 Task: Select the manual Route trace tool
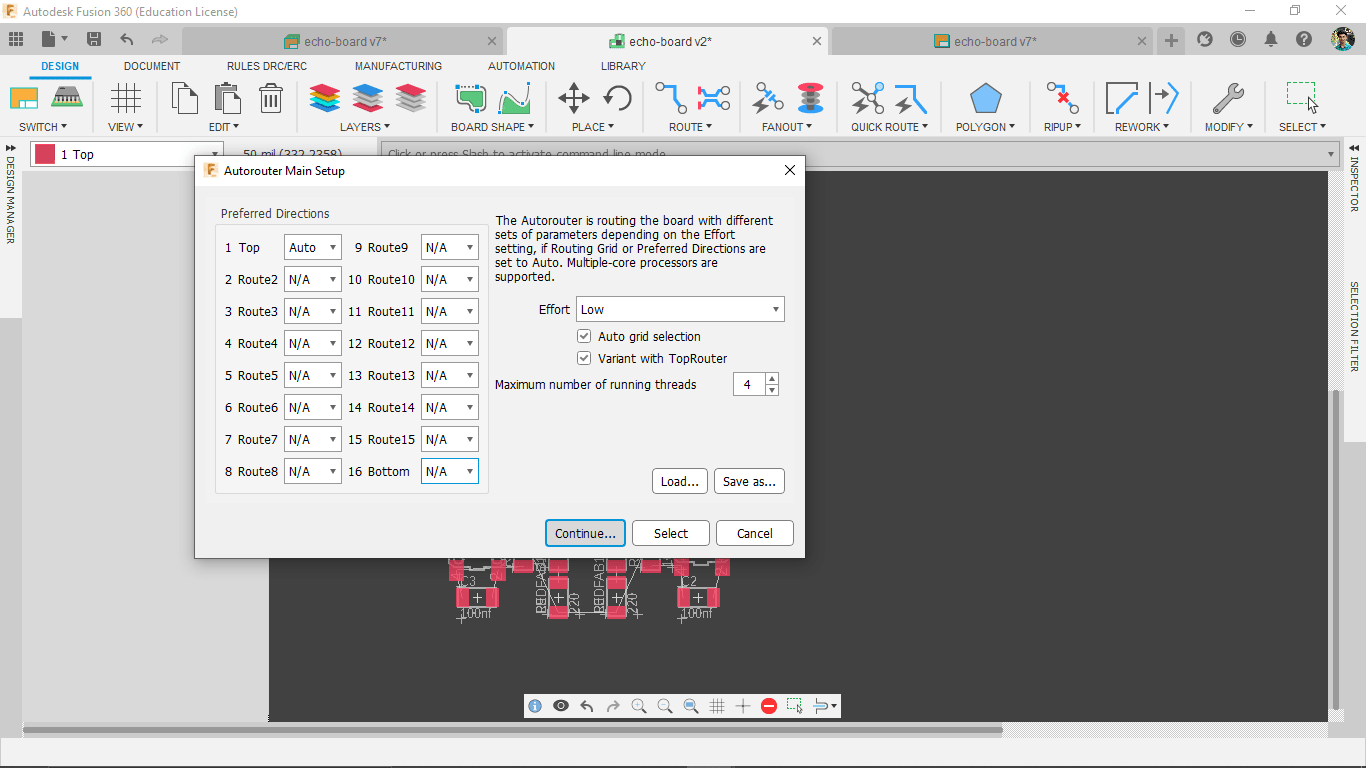(671, 98)
